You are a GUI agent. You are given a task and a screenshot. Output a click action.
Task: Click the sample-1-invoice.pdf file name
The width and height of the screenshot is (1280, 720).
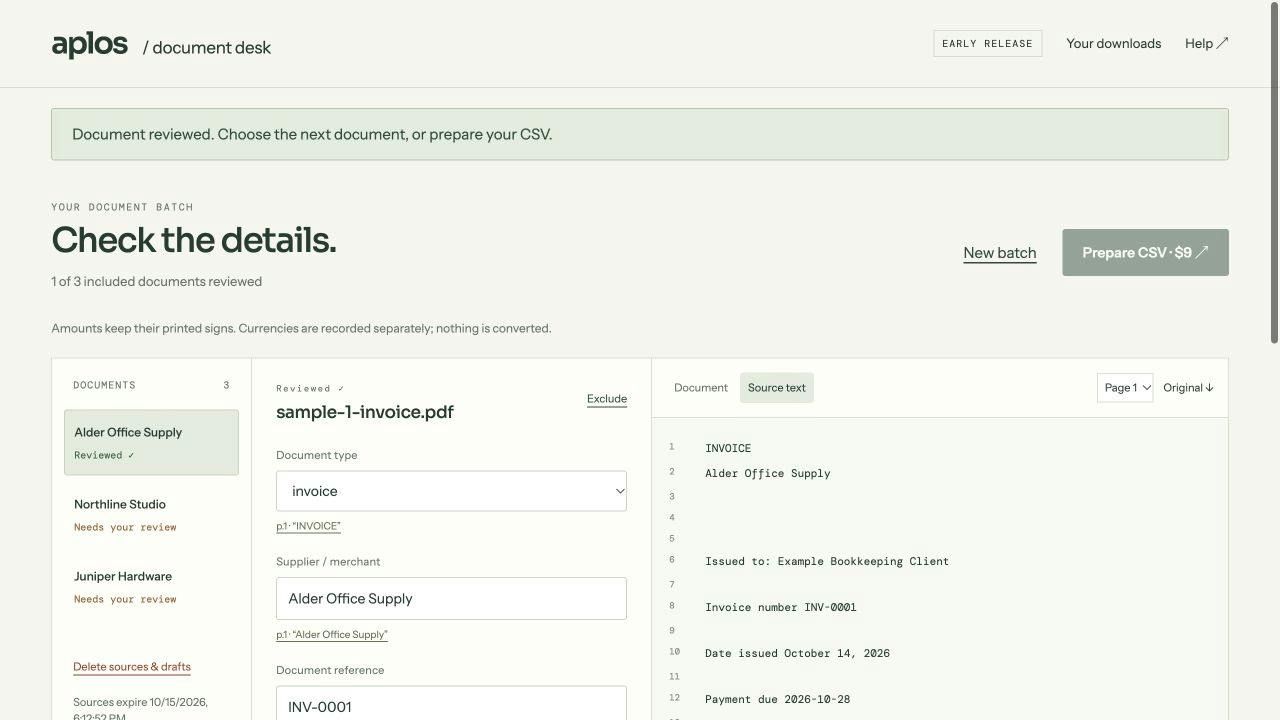point(365,412)
